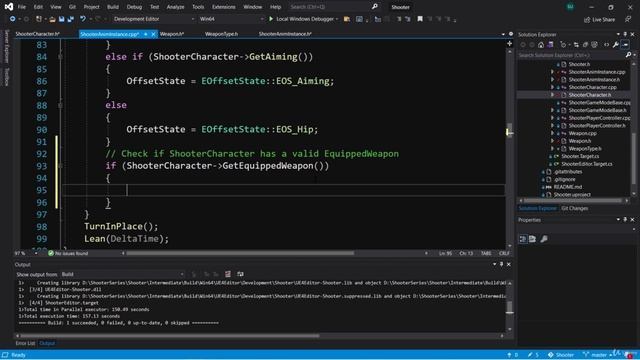
Task: Open the Win64 platform dropdown
Action: tap(231, 19)
